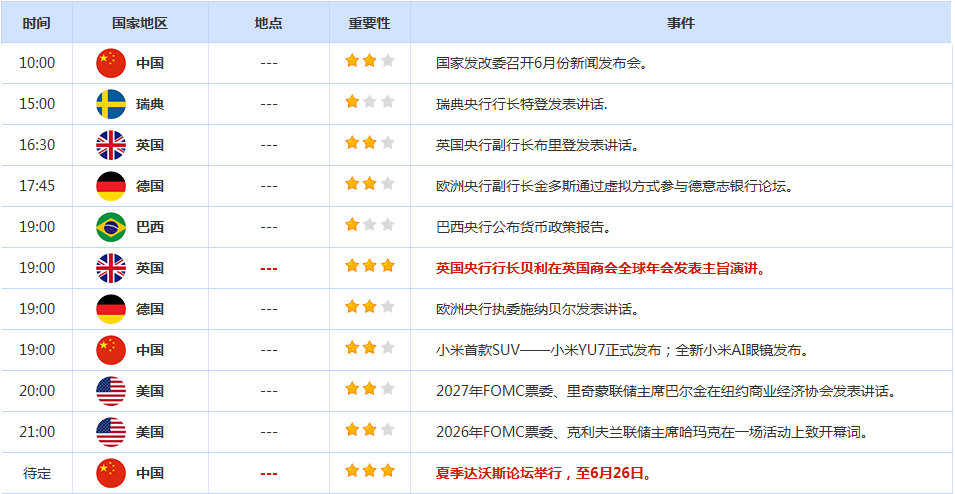955x494 pixels.
Task: Select importance stars in the 17:45 row
Action: [x=370, y=183]
